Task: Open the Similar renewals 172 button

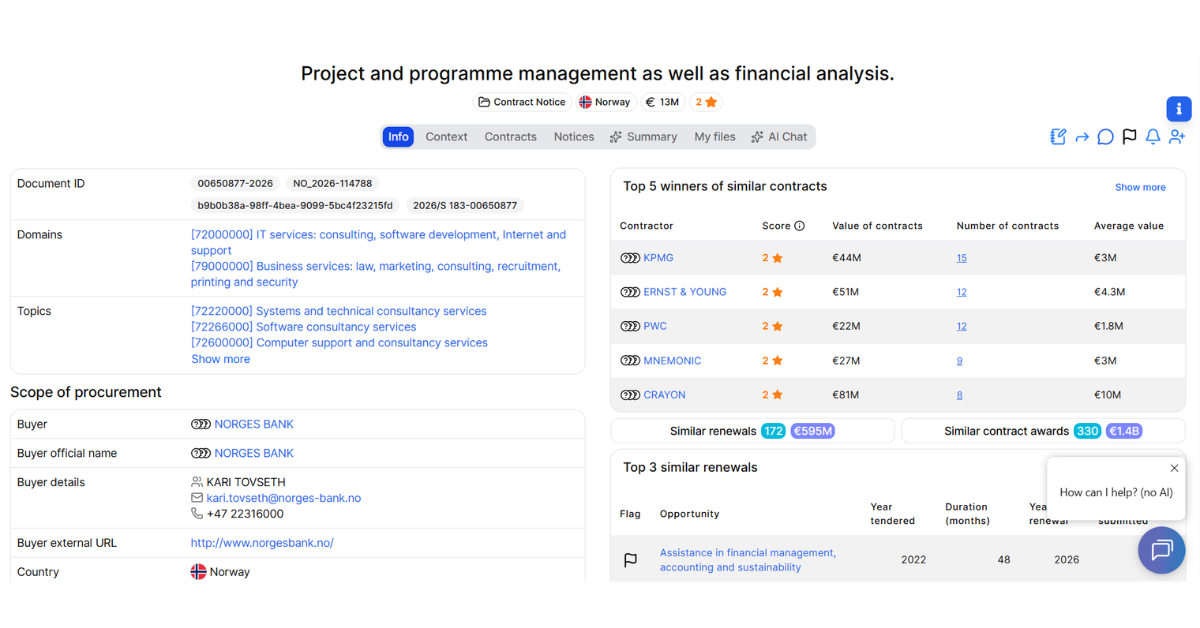Action: coord(753,431)
